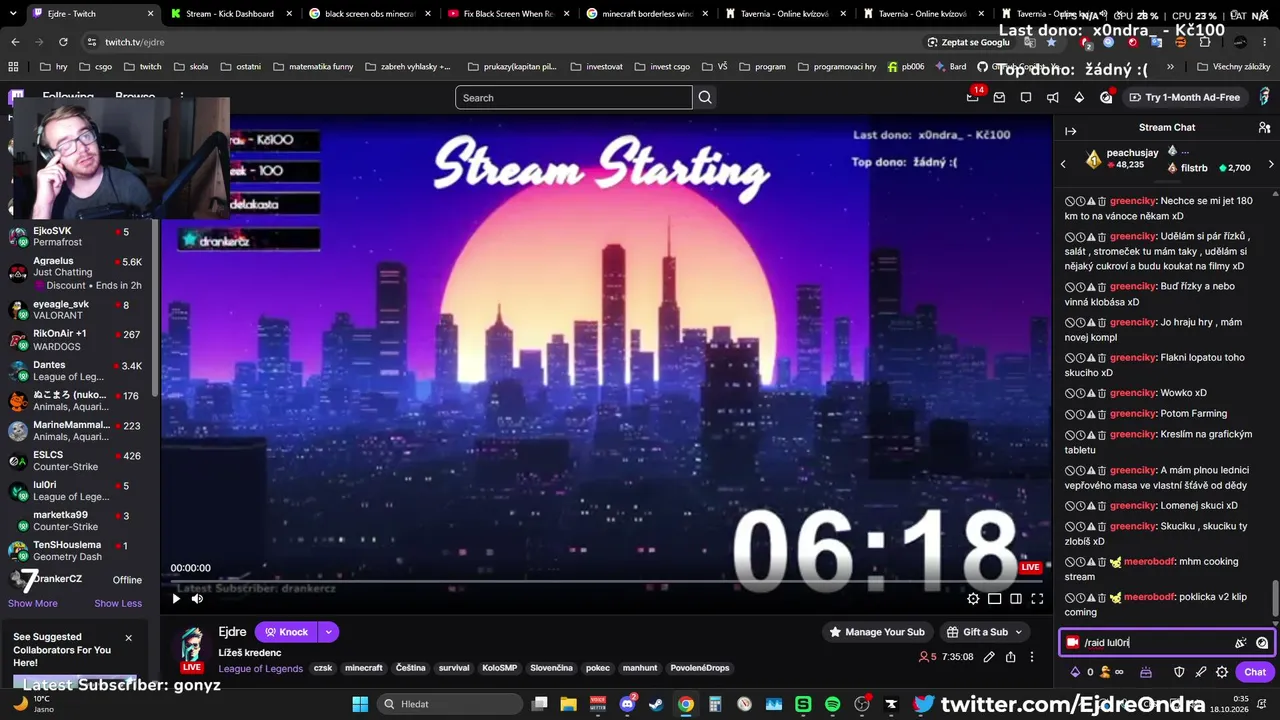Click Show More in followed channels
1280x720 pixels.
click(33, 603)
